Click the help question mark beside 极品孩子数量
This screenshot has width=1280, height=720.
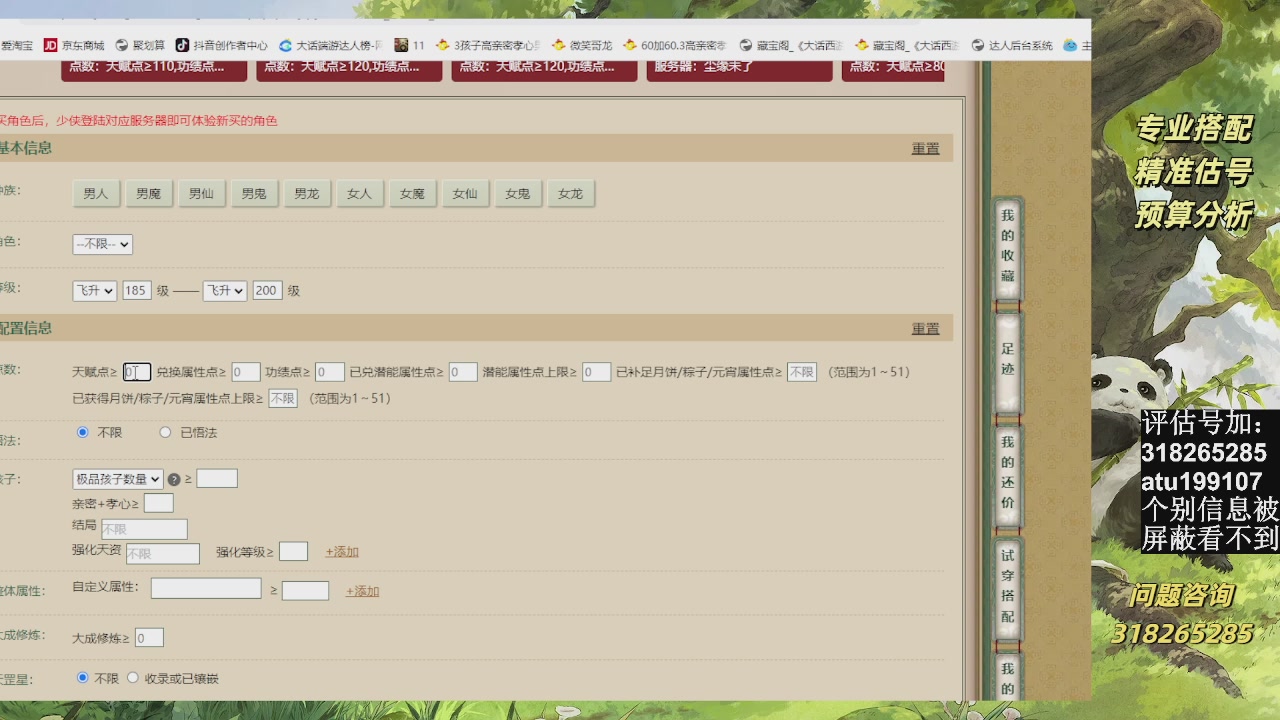pos(174,479)
